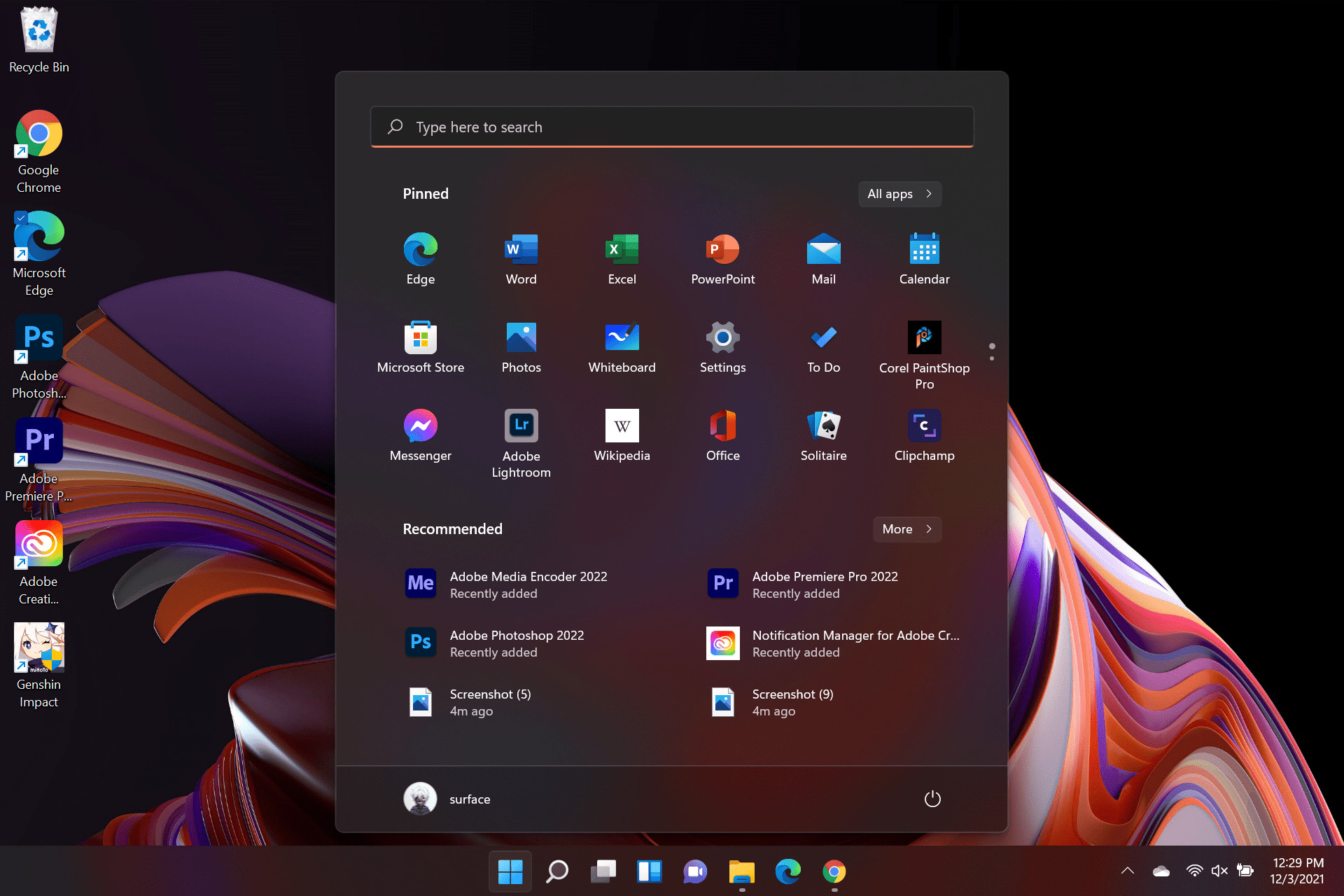Unmute the volume icon in system tray
The width and height of the screenshot is (1344, 896).
pos(1219,871)
